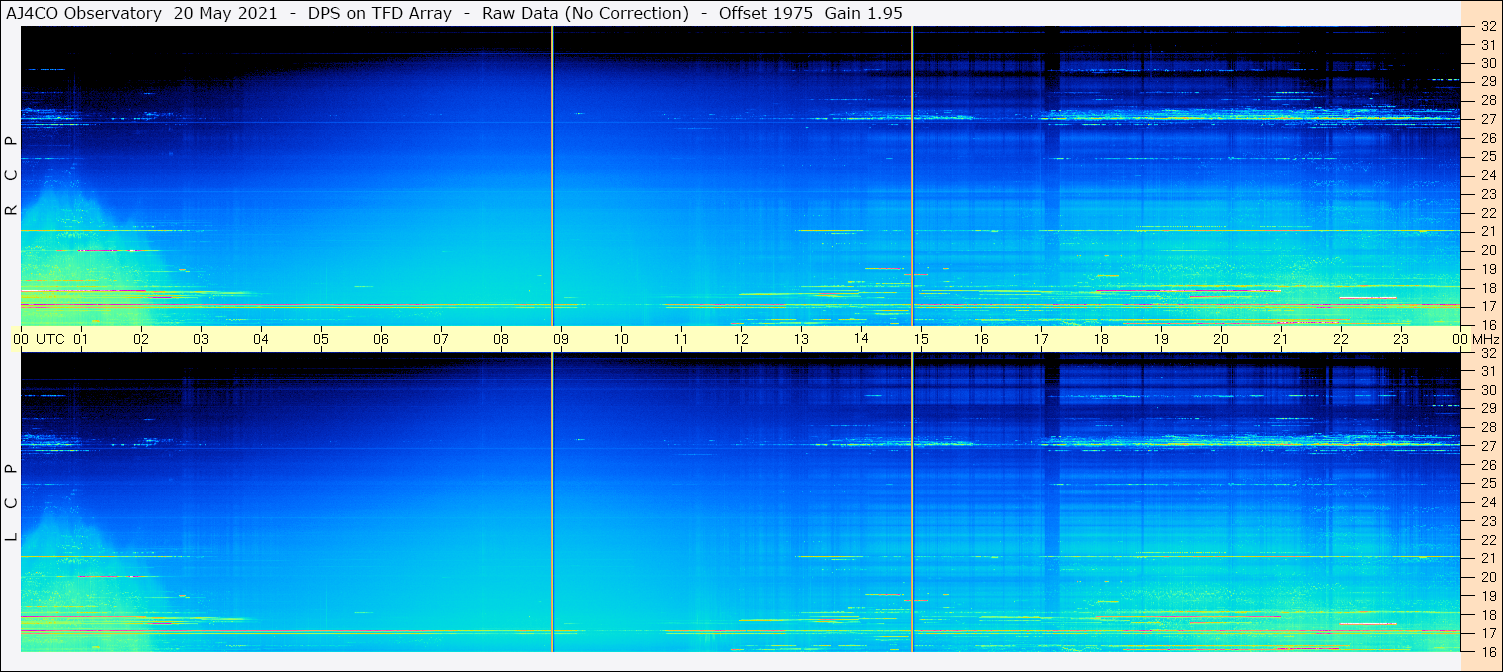Viewport: 1503px width, 672px height.
Task: Click the 32 MHz label of the LCP panel
Action: point(1487,353)
